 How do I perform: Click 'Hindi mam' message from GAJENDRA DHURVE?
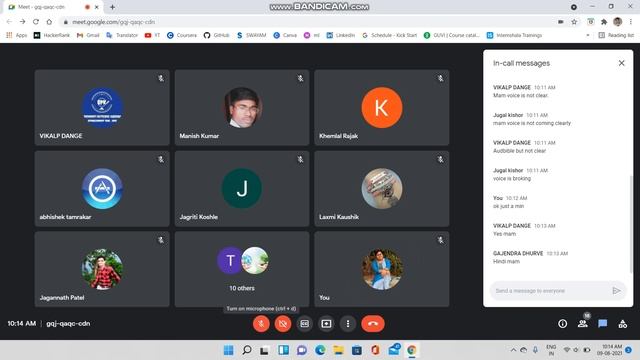point(506,261)
